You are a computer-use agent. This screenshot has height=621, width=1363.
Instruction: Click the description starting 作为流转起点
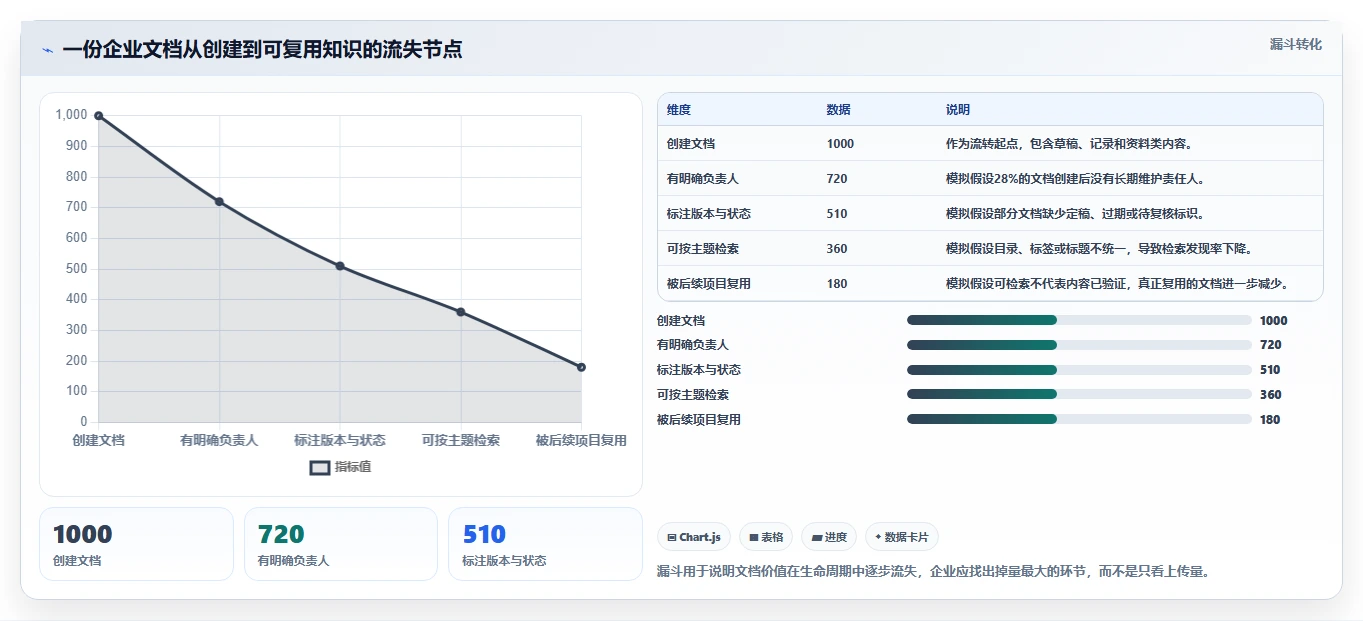[1069, 144]
